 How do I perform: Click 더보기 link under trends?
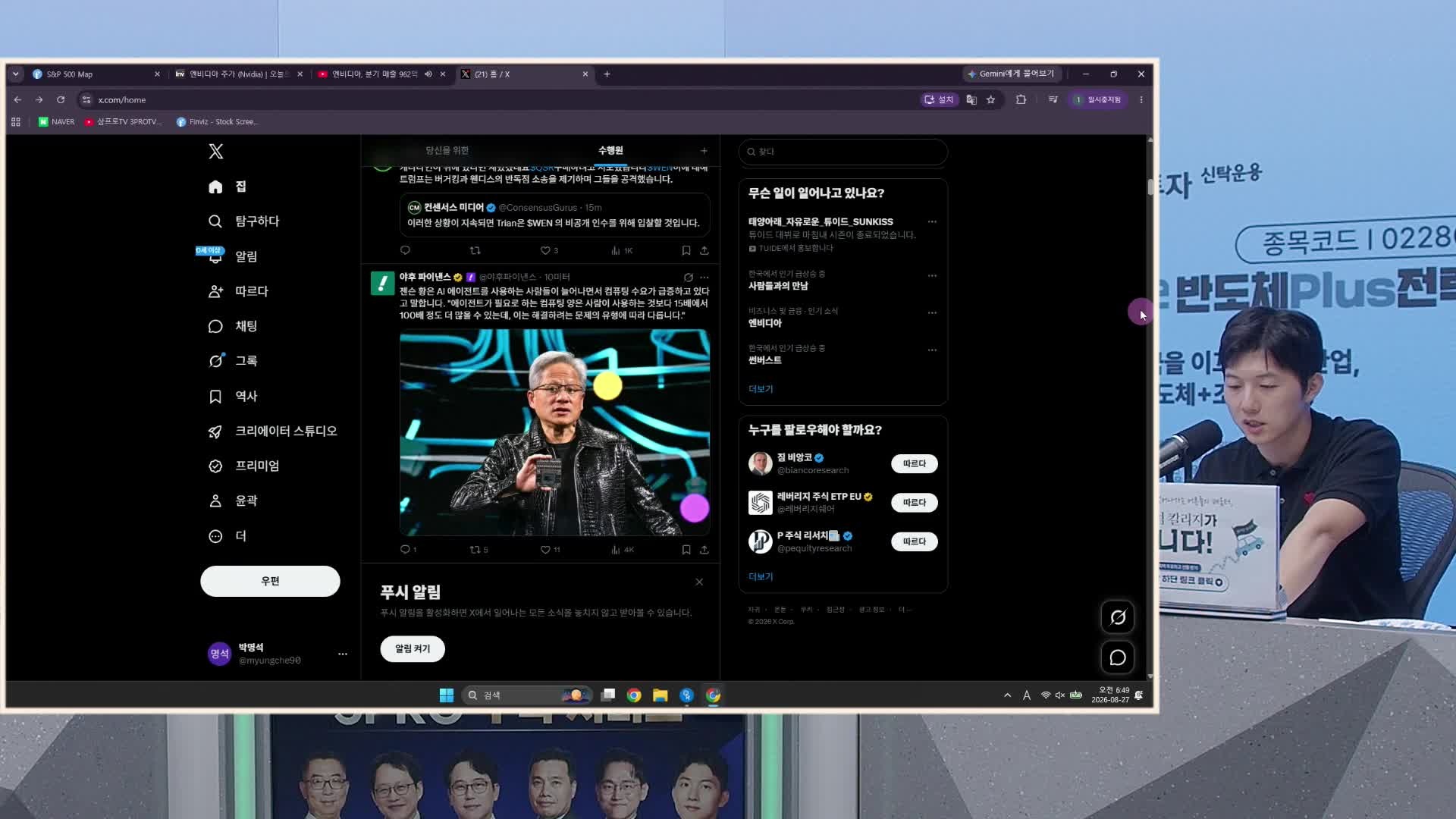(x=761, y=389)
